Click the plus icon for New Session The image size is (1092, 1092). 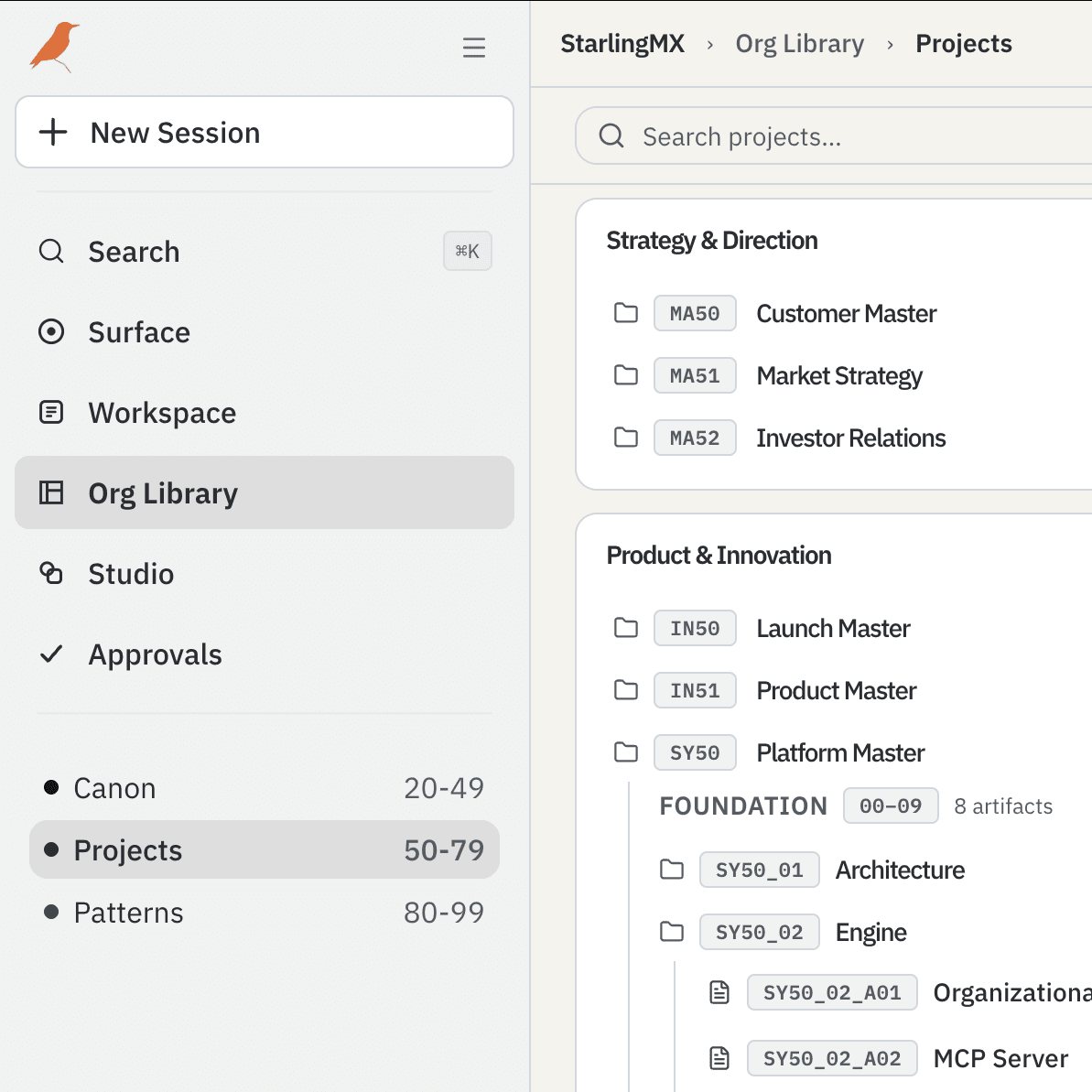coord(53,132)
